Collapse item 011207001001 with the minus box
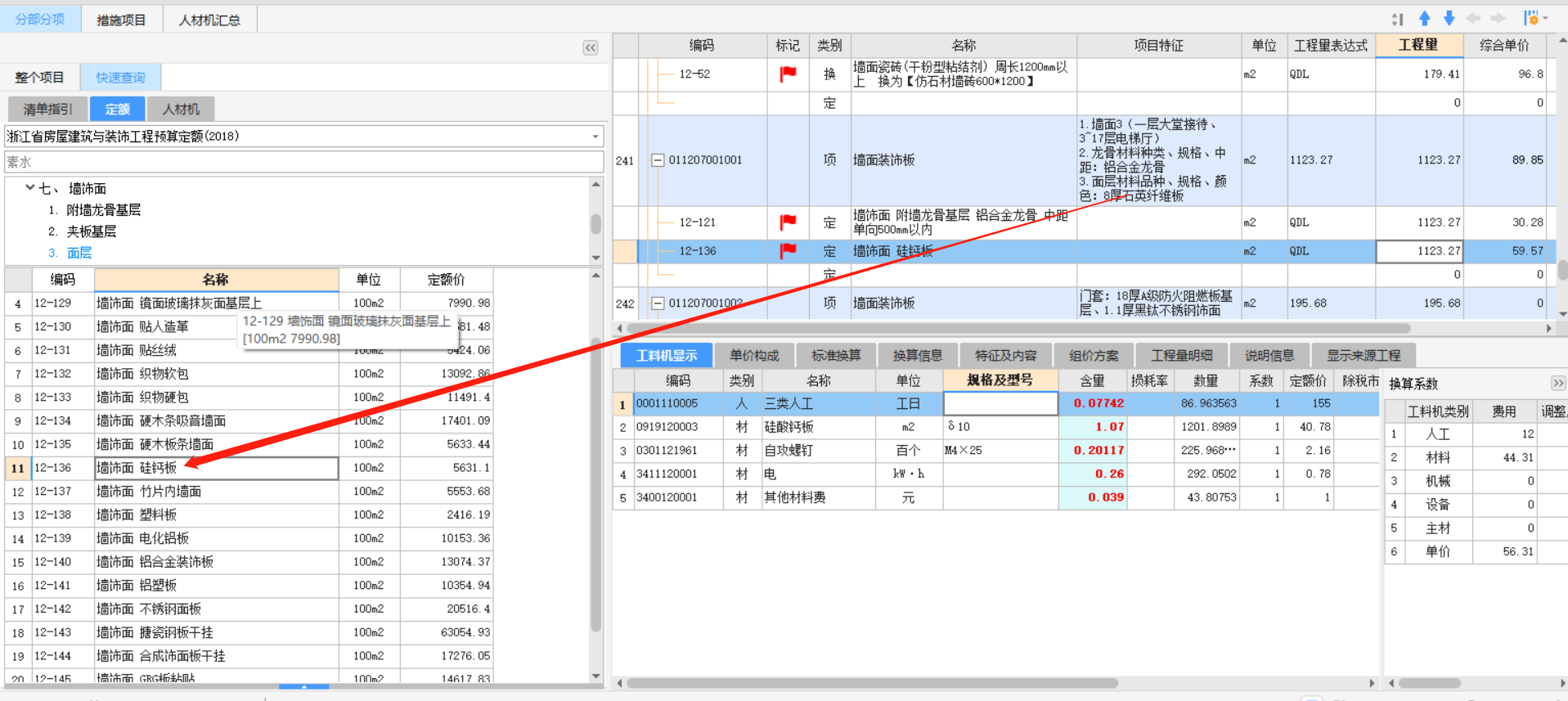Viewport: 1568px width, 701px height. point(658,160)
